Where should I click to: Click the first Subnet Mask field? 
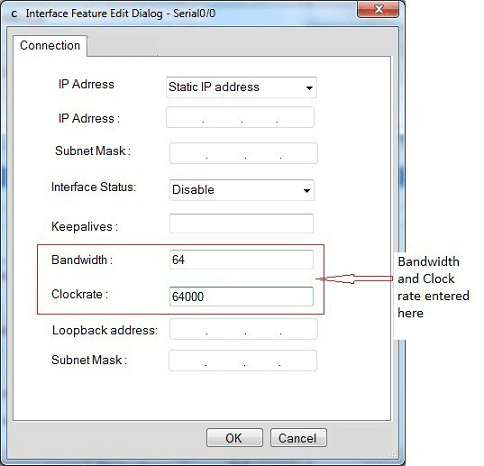[x=243, y=153]
